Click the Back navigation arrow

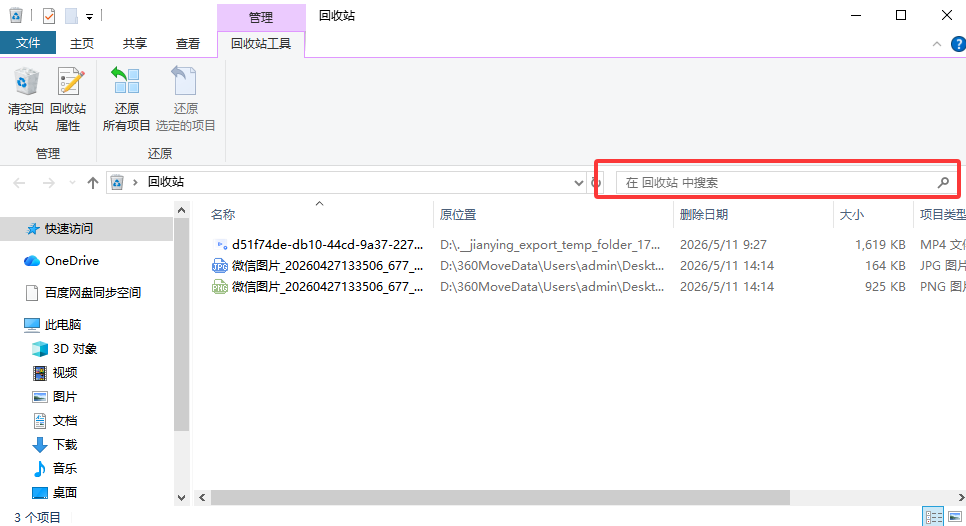tap(19, 183)
